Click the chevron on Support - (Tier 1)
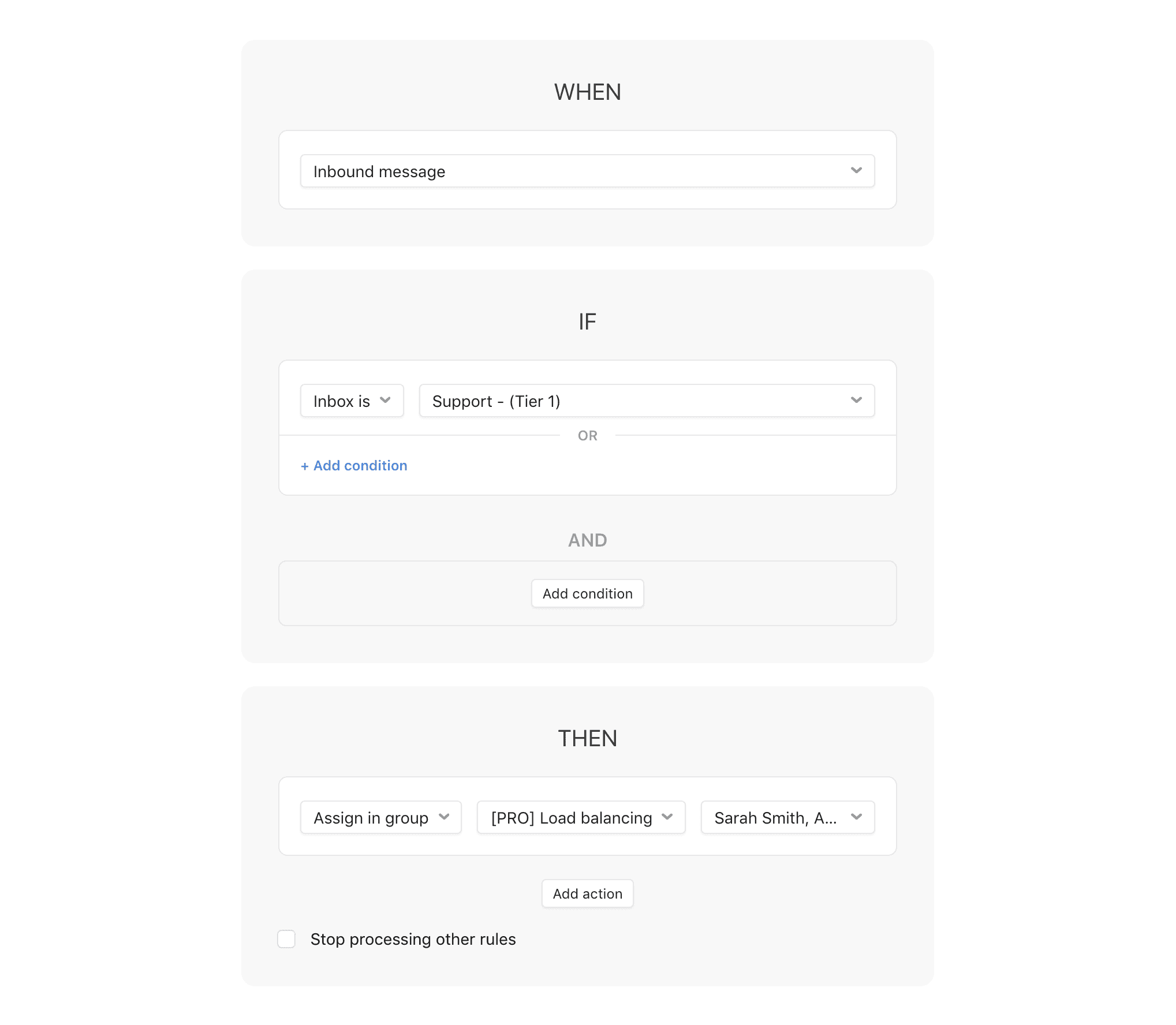Viewport: 1176px width, 1025px height. click(x=856, y=401)
